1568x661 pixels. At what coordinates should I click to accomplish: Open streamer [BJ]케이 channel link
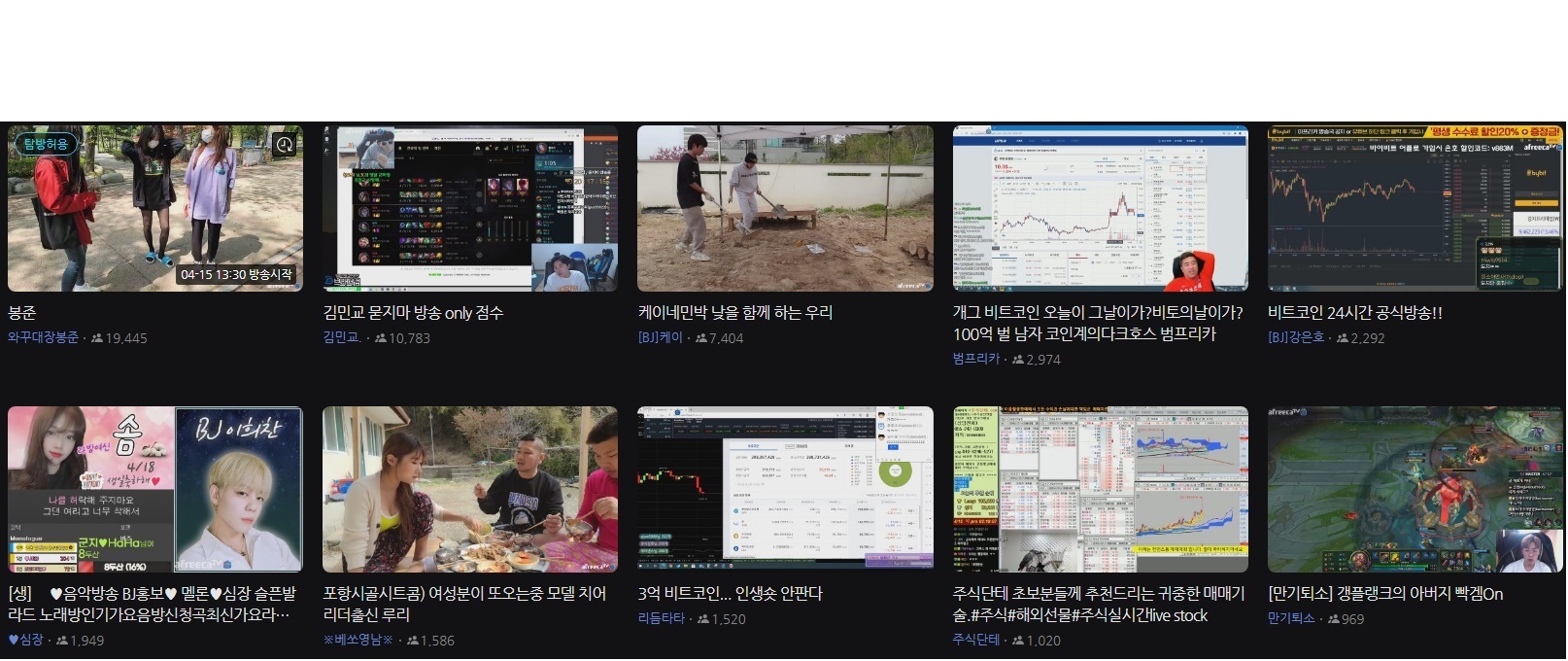coord(661,337)
